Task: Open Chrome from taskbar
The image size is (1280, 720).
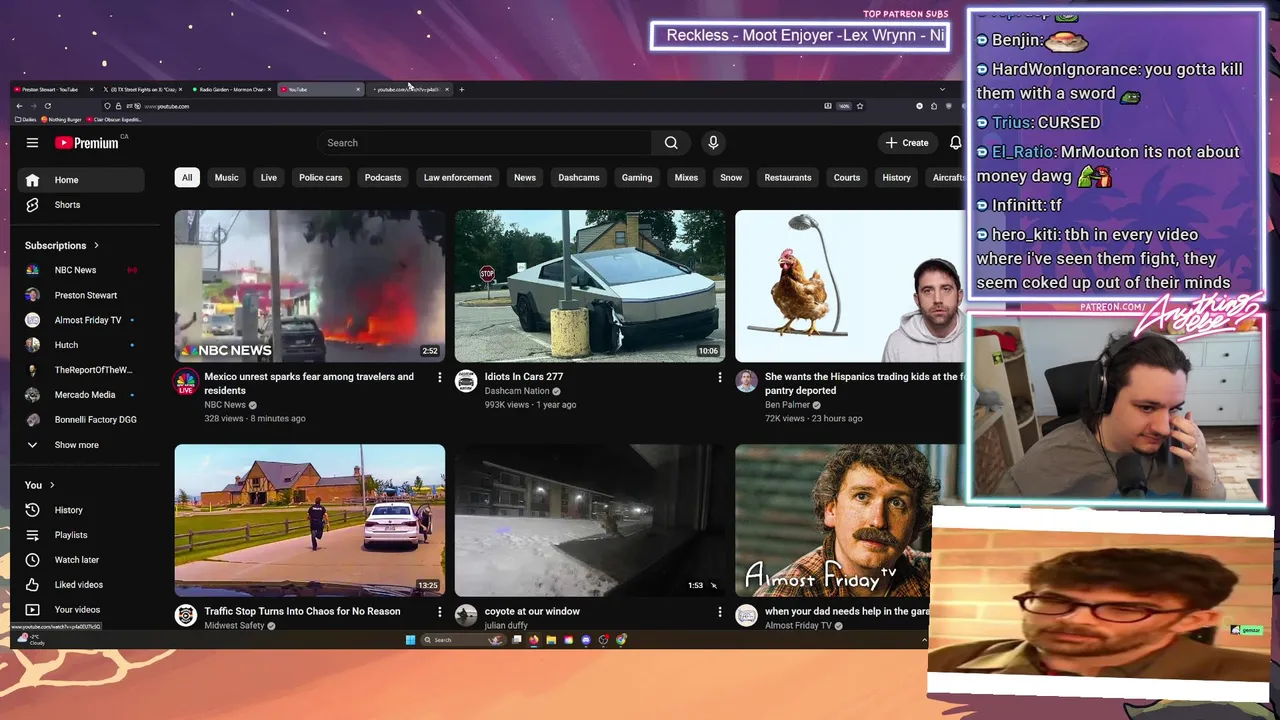Action: click(x=621, y=640)
